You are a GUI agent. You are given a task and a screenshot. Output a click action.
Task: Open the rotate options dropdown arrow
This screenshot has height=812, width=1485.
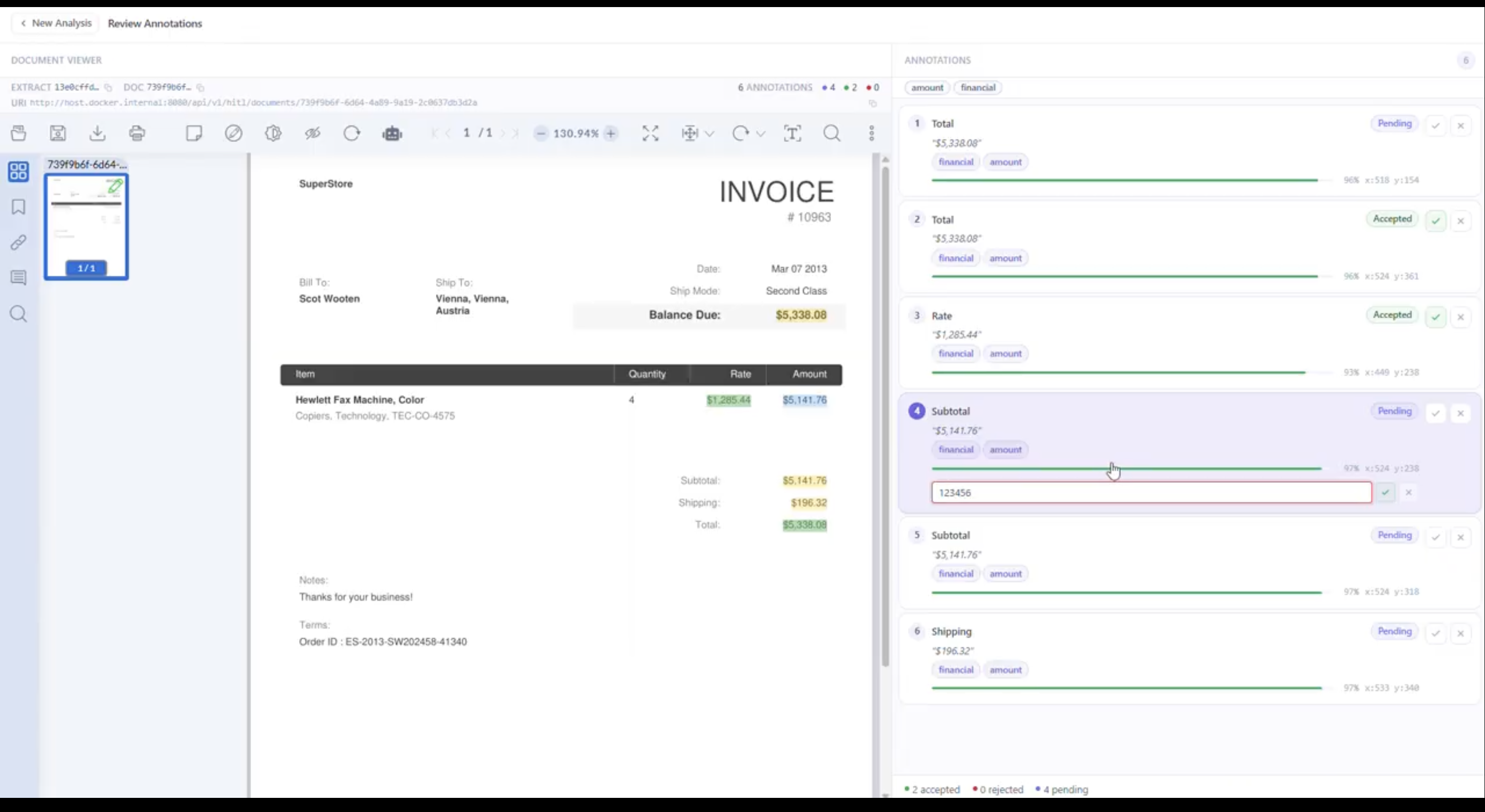tap(760, 134)
